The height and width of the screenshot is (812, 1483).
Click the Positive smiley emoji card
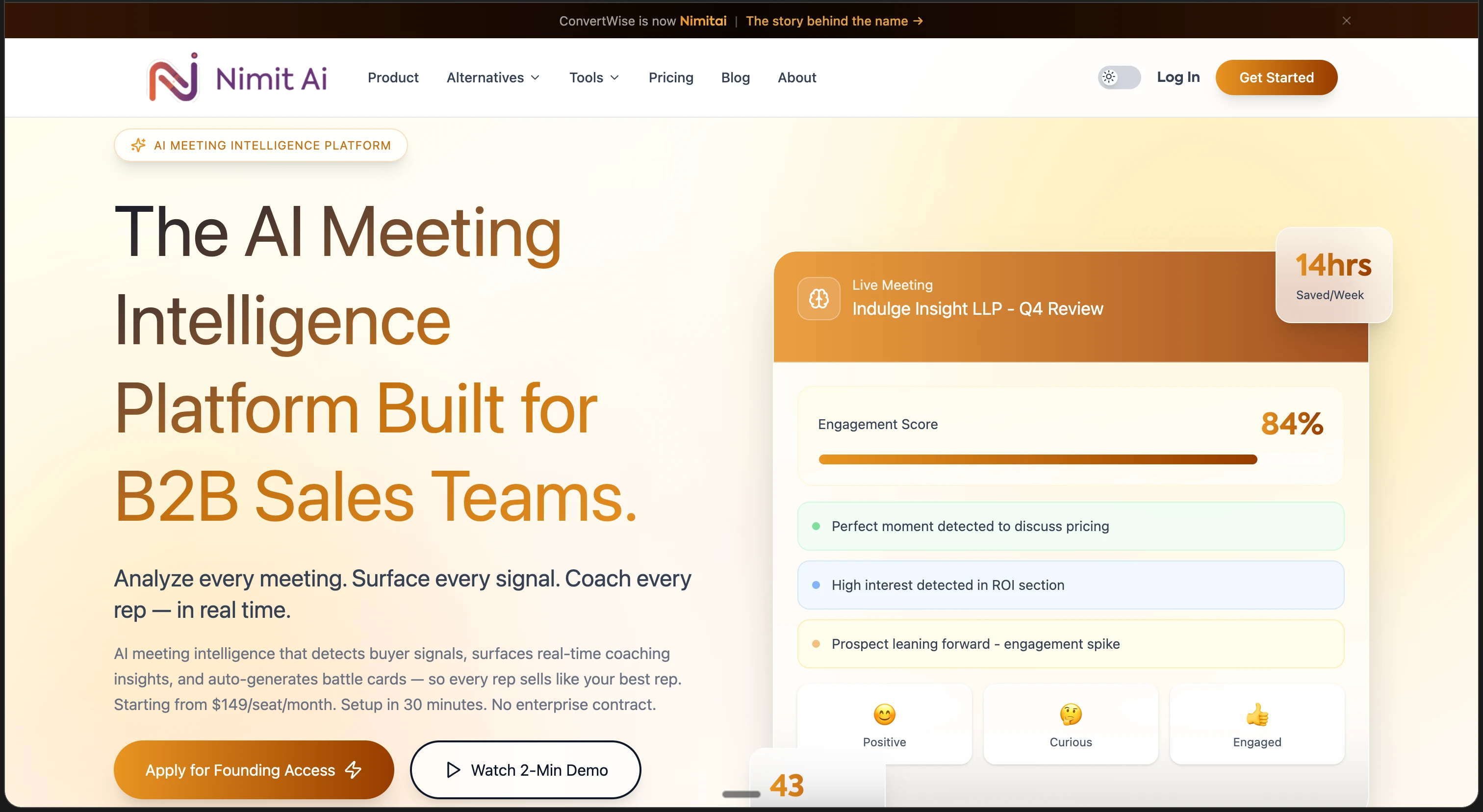tap(884, 725)
